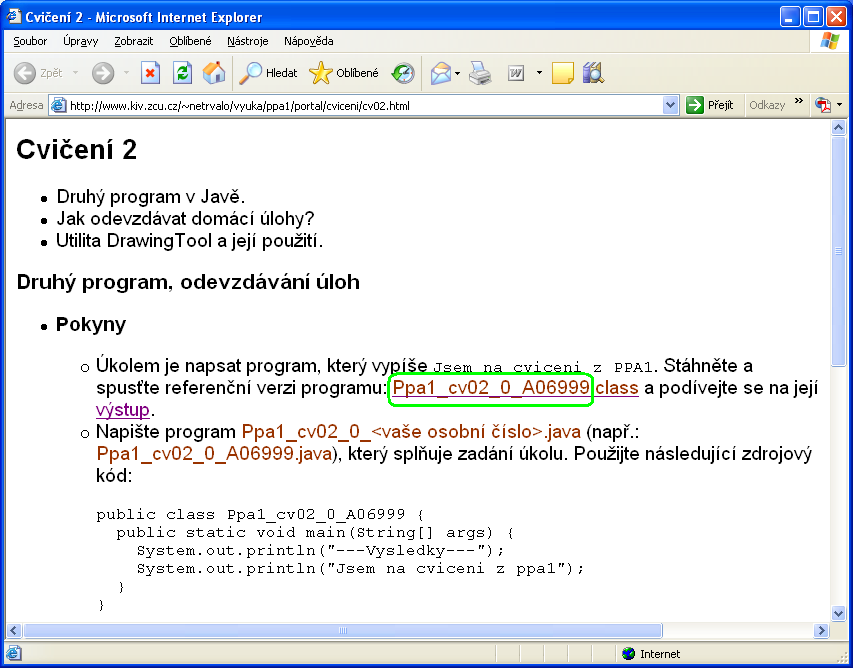Click the code line printing '---Vysledky---'
Screen dimensions: 853x668
pyautogui.click(x=320, y=551)
